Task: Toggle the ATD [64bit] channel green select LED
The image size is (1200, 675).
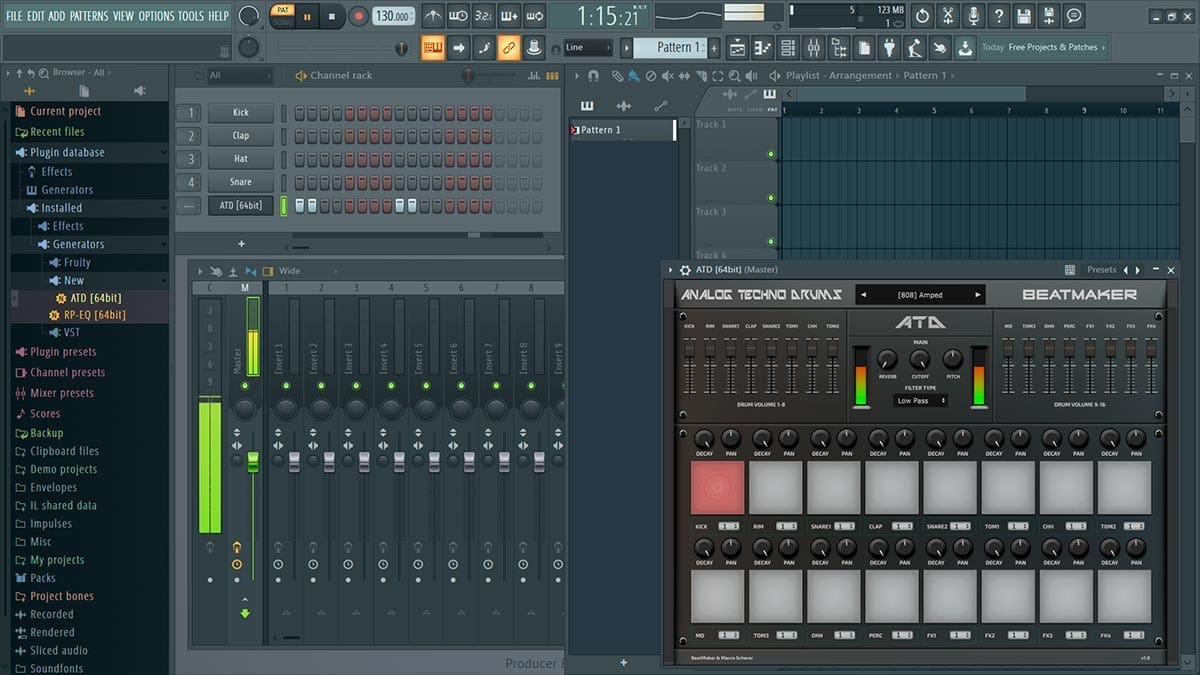Action: pos(283,205)
